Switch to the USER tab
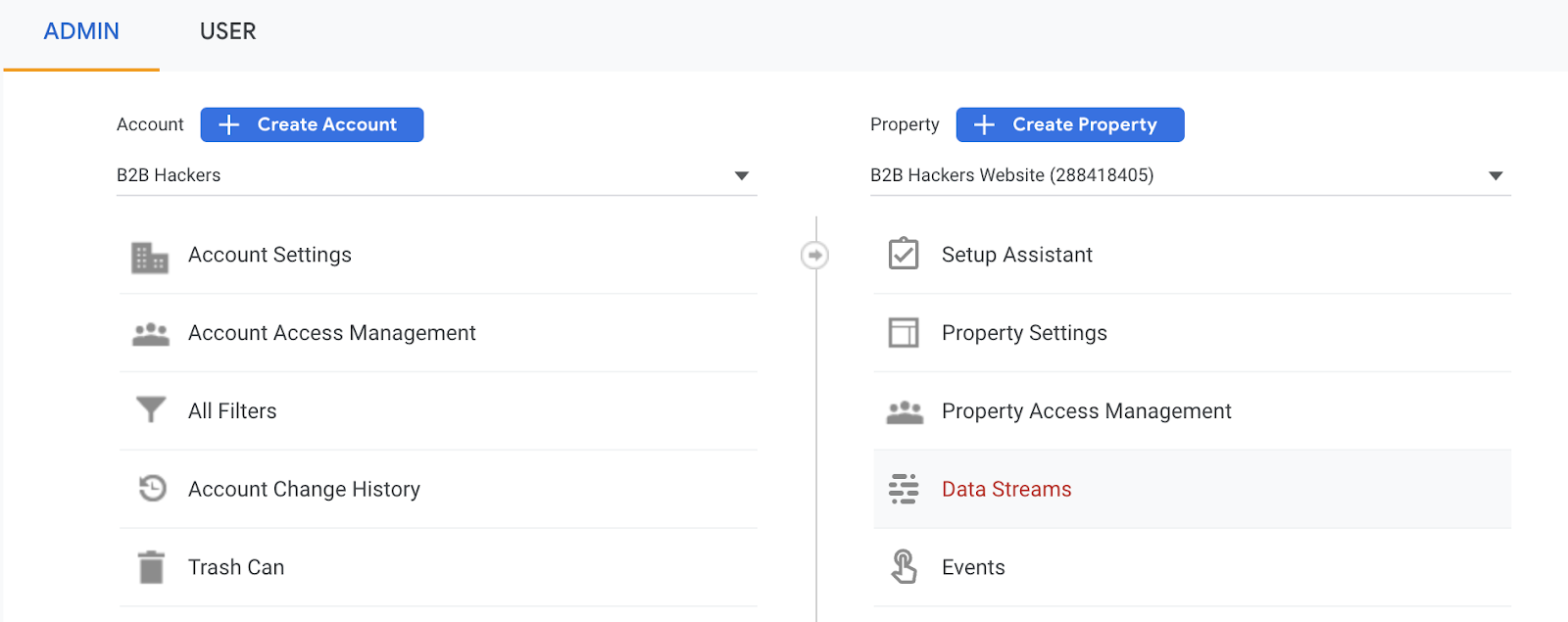This screenshot has height=622, width=1568. pyautogui.click(x=227, y=31)
